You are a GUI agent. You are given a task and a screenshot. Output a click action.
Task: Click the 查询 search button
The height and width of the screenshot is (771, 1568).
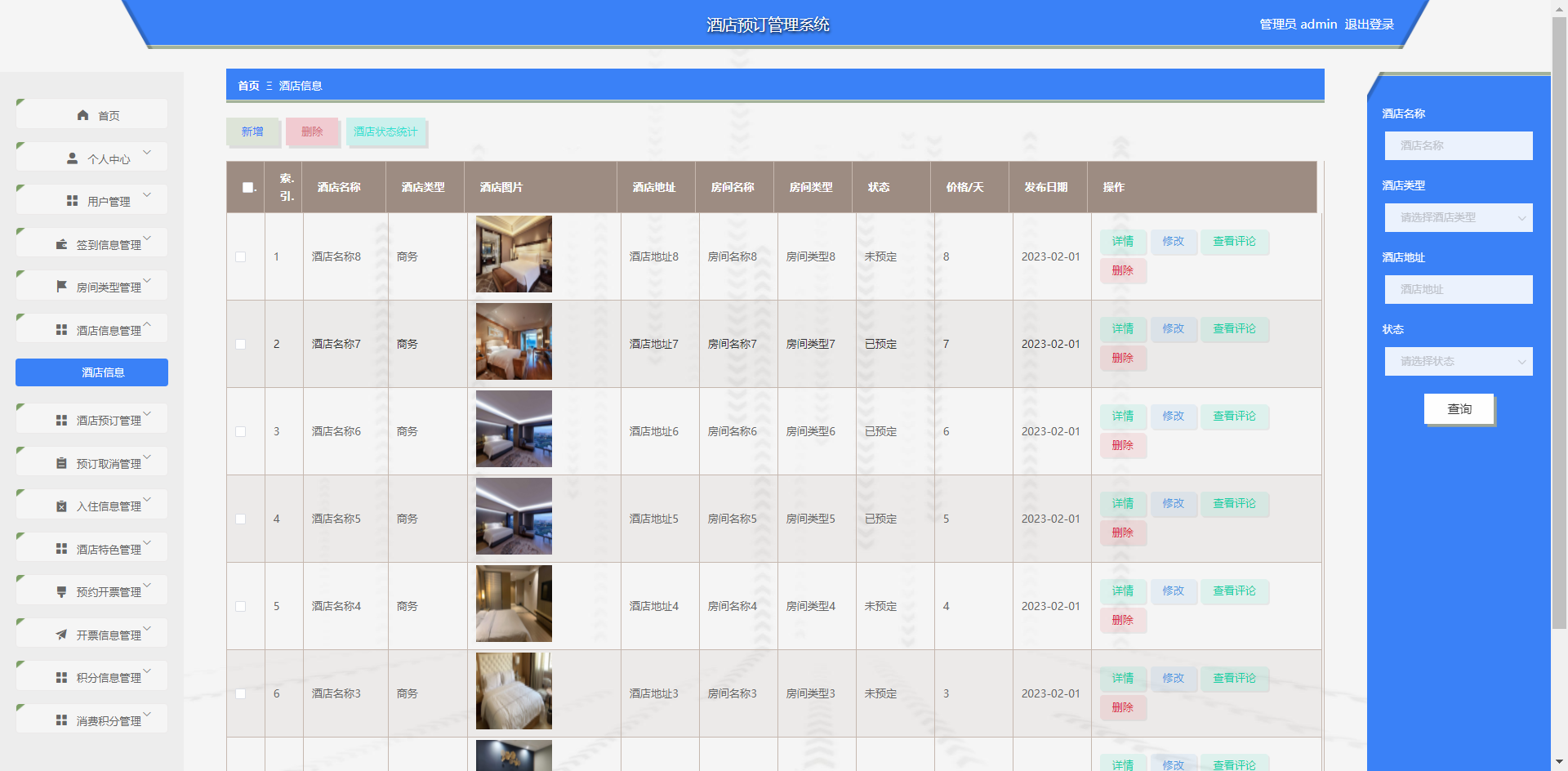click(x=1459, y=409)
